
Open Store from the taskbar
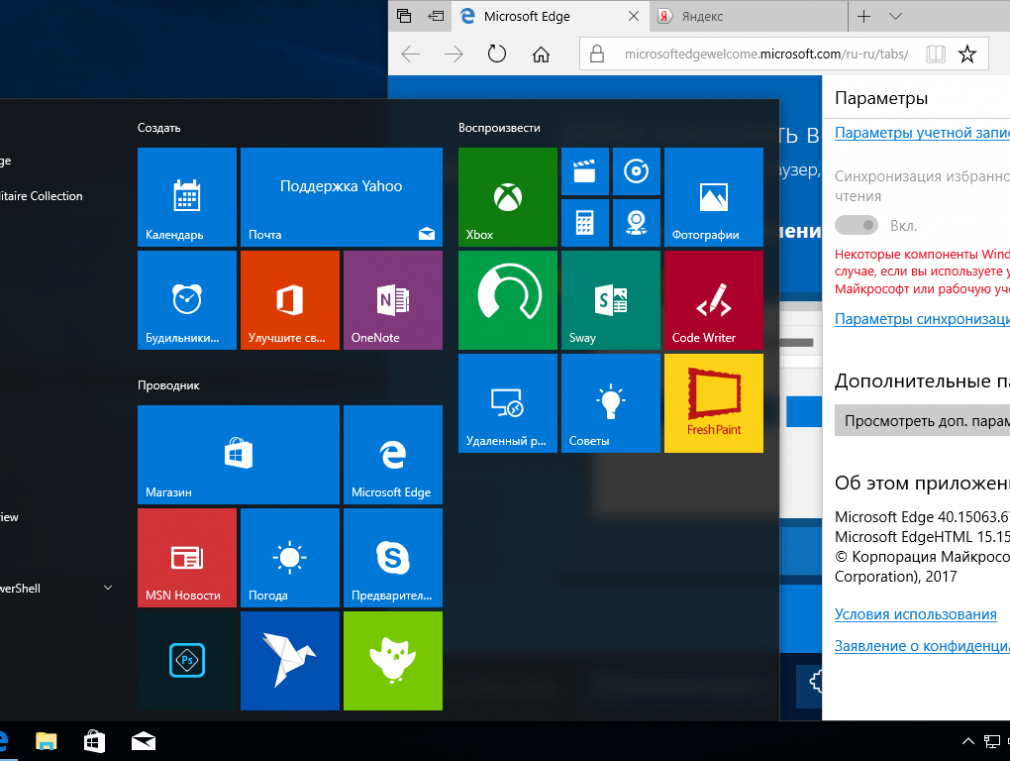[x=94, y=742]
